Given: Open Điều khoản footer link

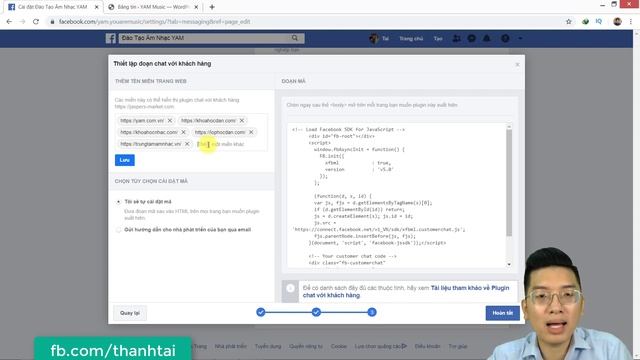Looking at the screenshot, I should click(x=427, y=346).
